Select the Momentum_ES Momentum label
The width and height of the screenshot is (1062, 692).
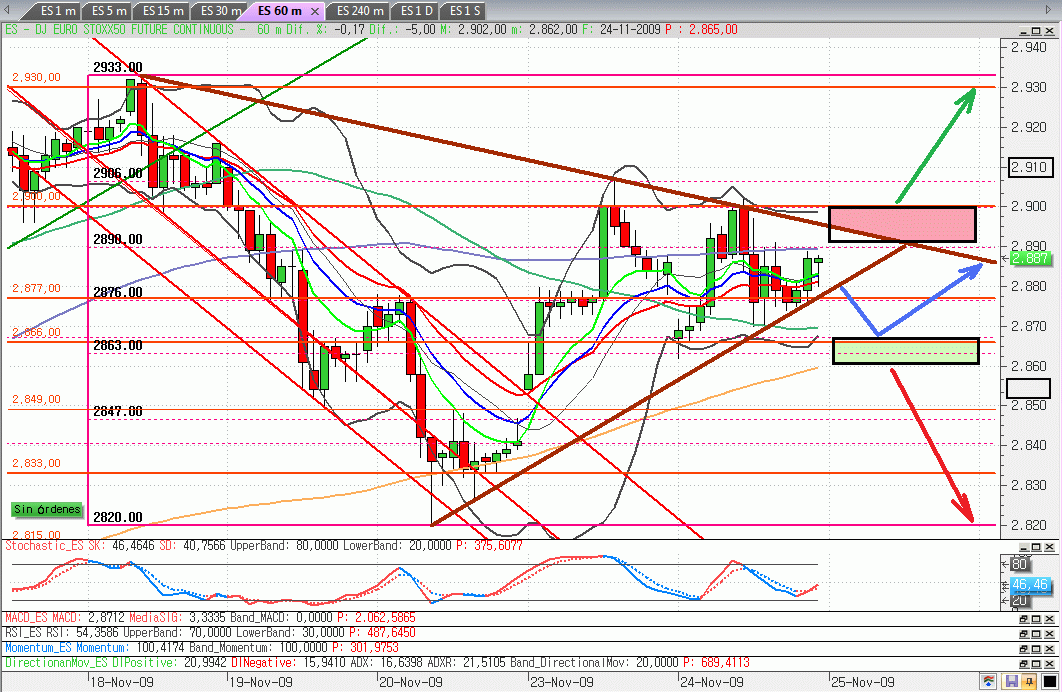66,648
